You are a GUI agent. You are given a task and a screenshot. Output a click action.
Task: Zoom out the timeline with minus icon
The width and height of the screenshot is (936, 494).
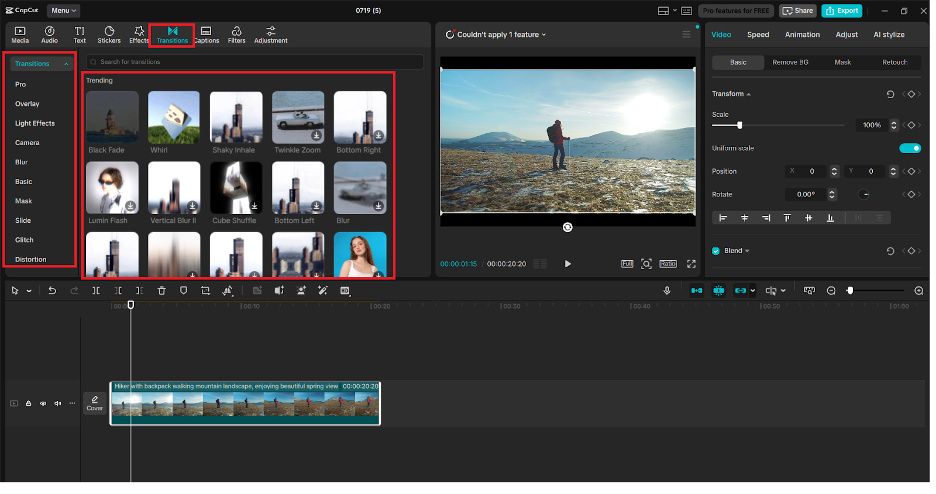click(x=831, y=291)
